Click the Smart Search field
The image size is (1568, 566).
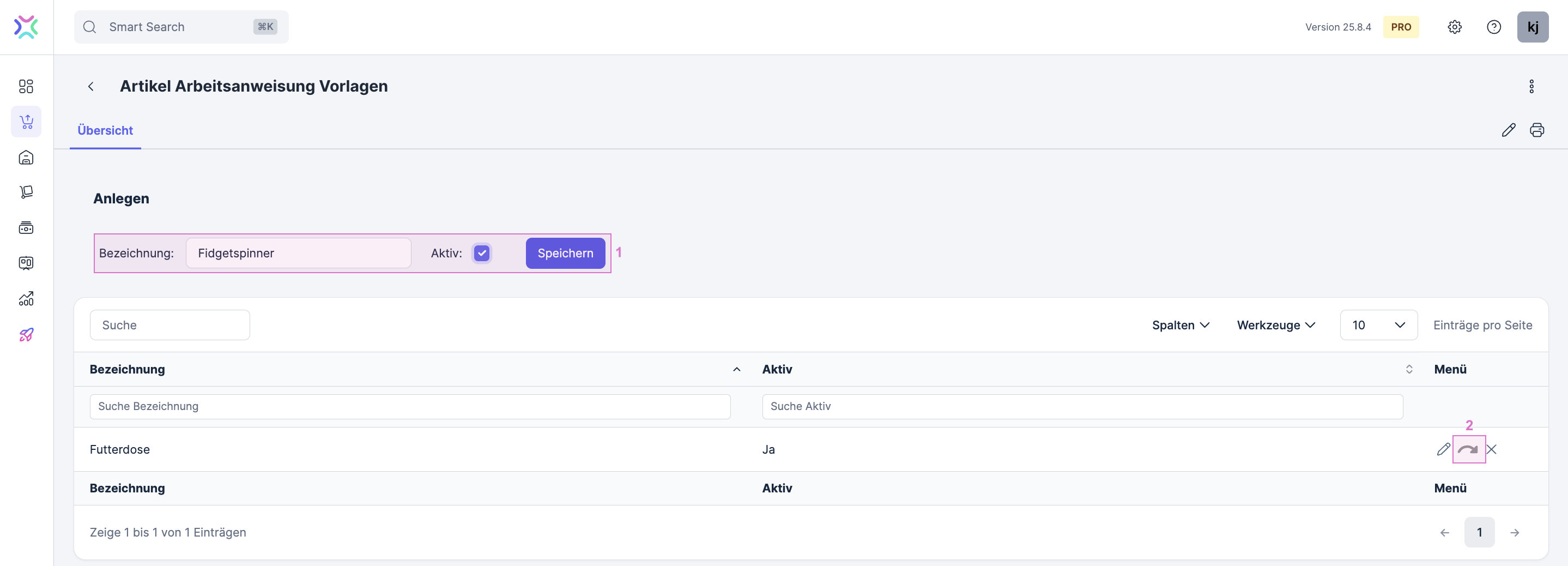181,27
